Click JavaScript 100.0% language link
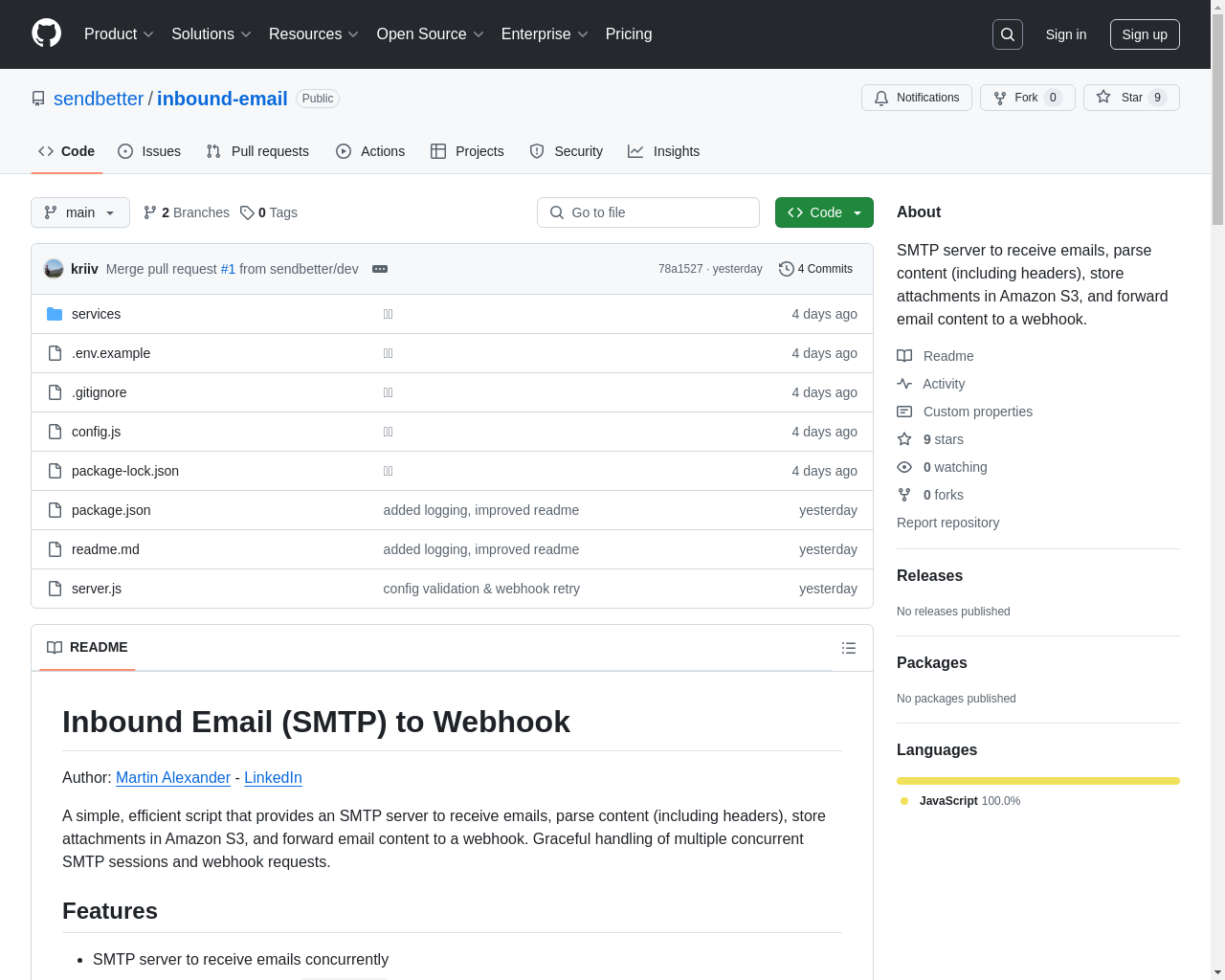Screen dimensions: 1225x980 point(960,801)
